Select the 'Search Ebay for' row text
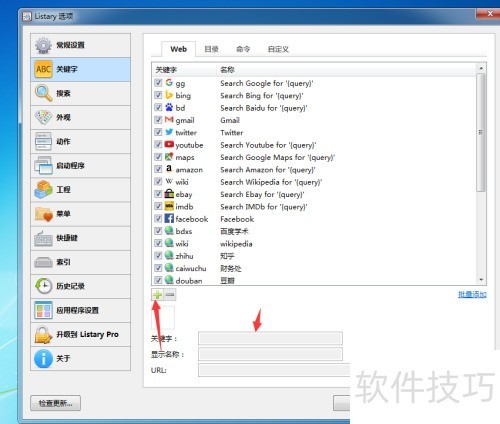This screenshot has width=500, height=424. click(262, 194)
